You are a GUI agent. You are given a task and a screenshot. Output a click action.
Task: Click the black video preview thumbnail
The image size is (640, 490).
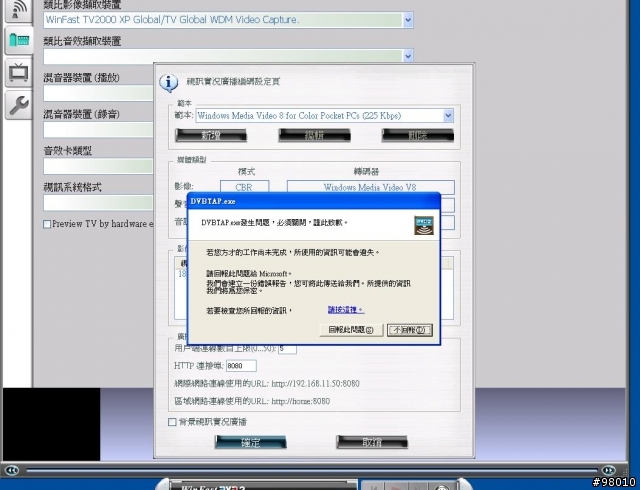tap(51, 424)
